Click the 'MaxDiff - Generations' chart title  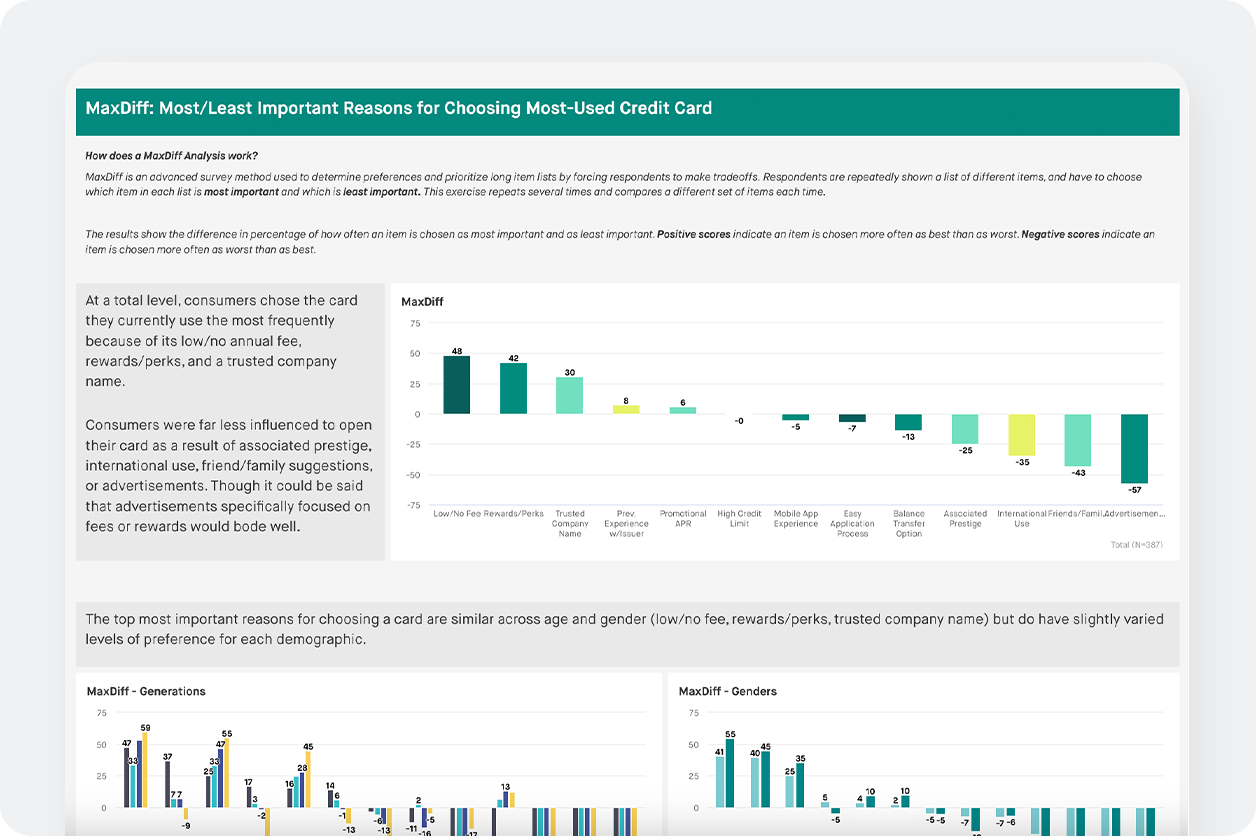point(146,691)
